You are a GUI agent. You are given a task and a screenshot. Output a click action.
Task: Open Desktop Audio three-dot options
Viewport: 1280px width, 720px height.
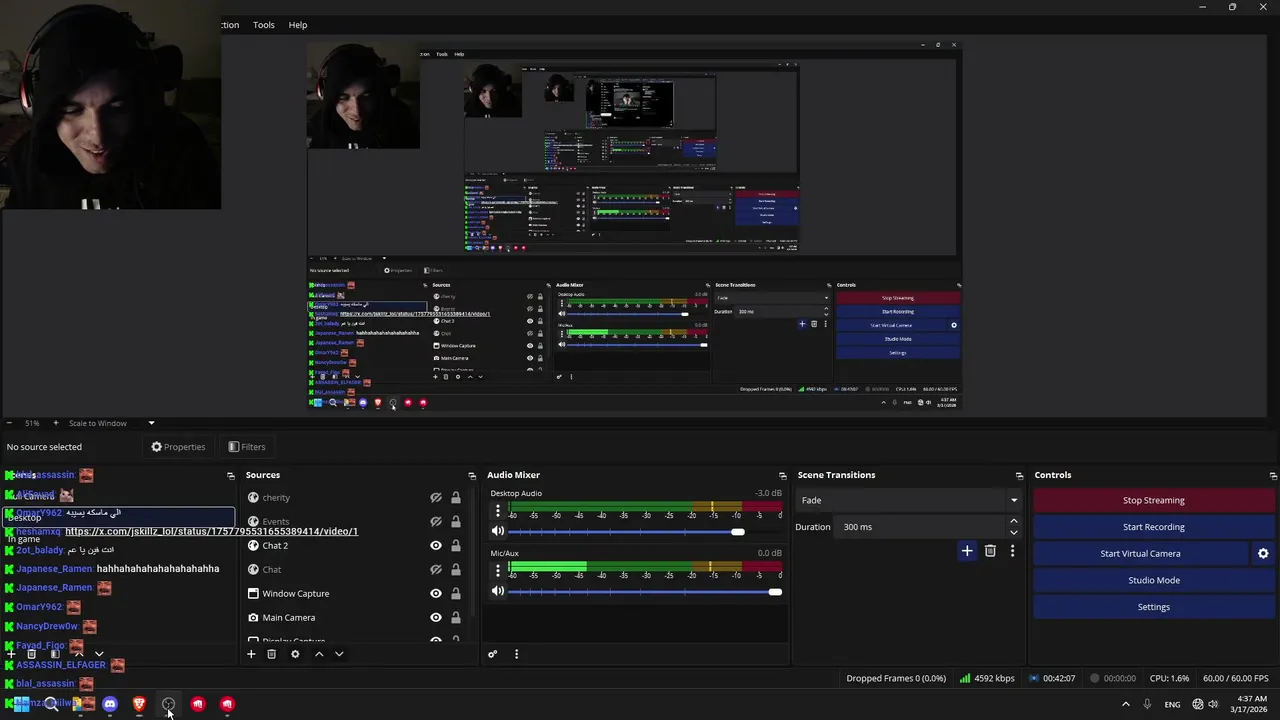coord(498,510)
